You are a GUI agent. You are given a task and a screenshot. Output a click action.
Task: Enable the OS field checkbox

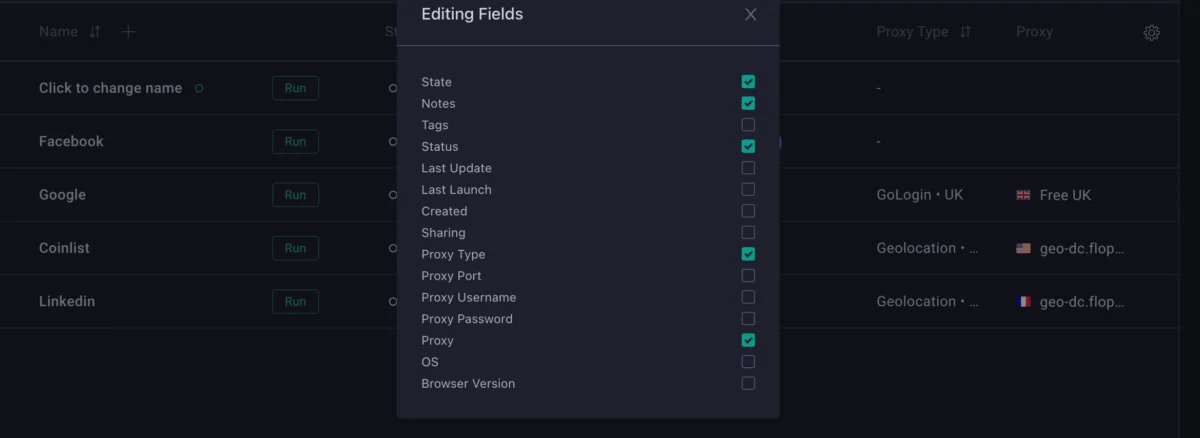pos(748,362)
